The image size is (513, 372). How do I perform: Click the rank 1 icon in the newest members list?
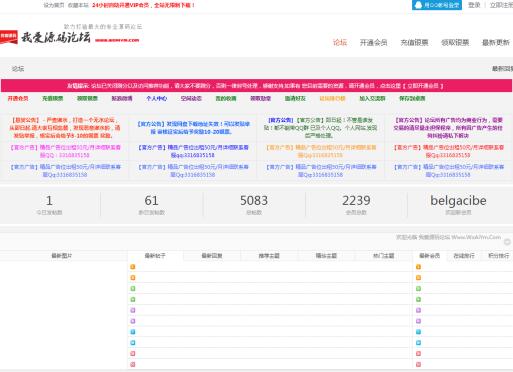pyautogui.click(x=418, y=267)
